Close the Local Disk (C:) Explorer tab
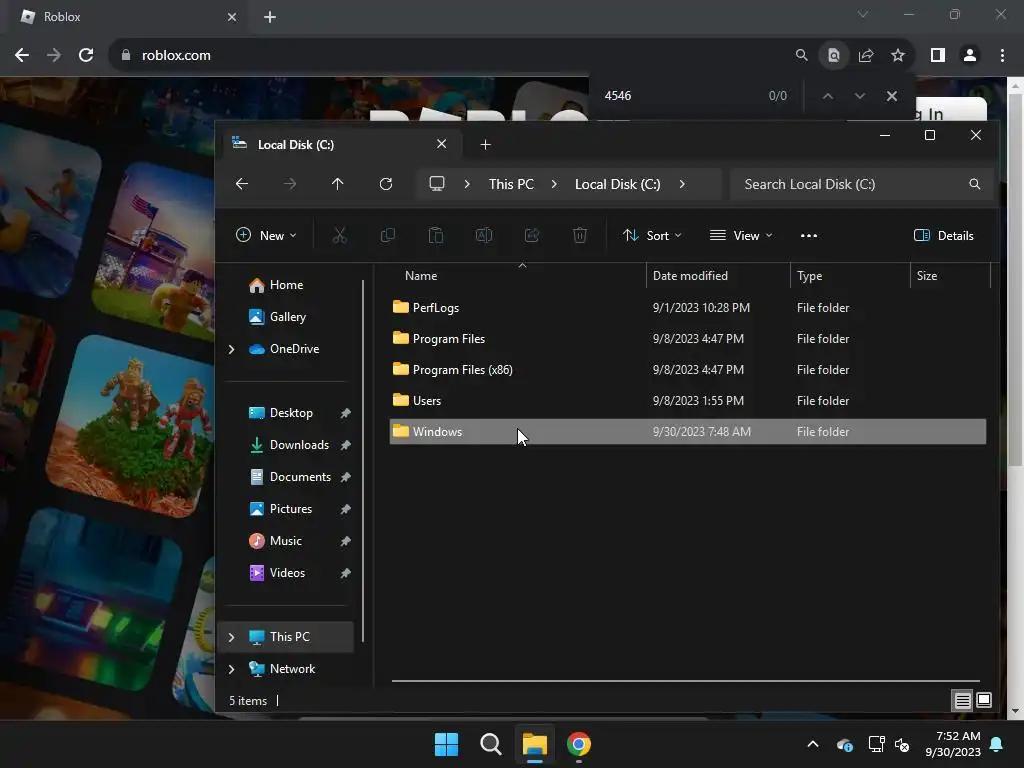The width and height of the screenshot is (1024, 768). click(x=441, y=144)
